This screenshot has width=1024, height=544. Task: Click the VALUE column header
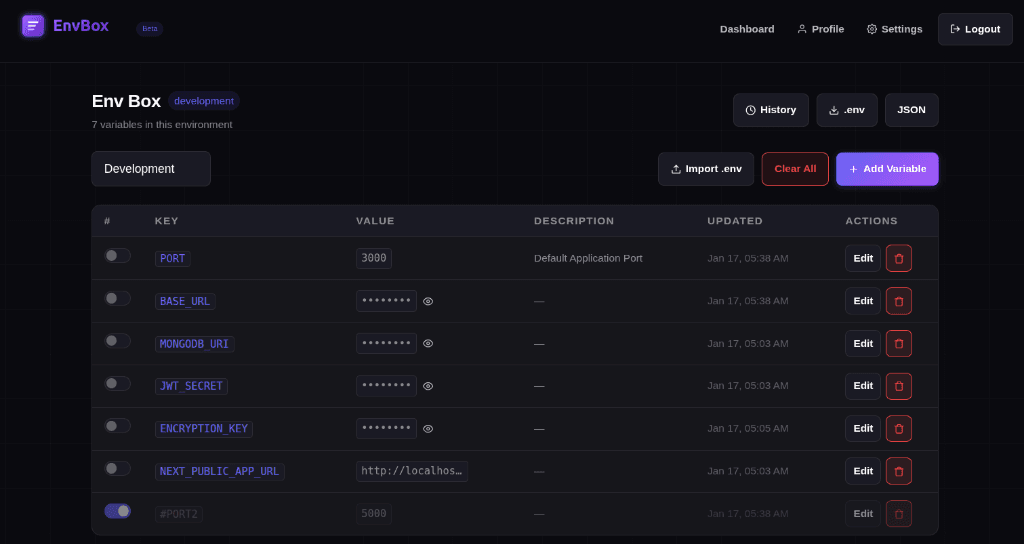tap(376, 221)
